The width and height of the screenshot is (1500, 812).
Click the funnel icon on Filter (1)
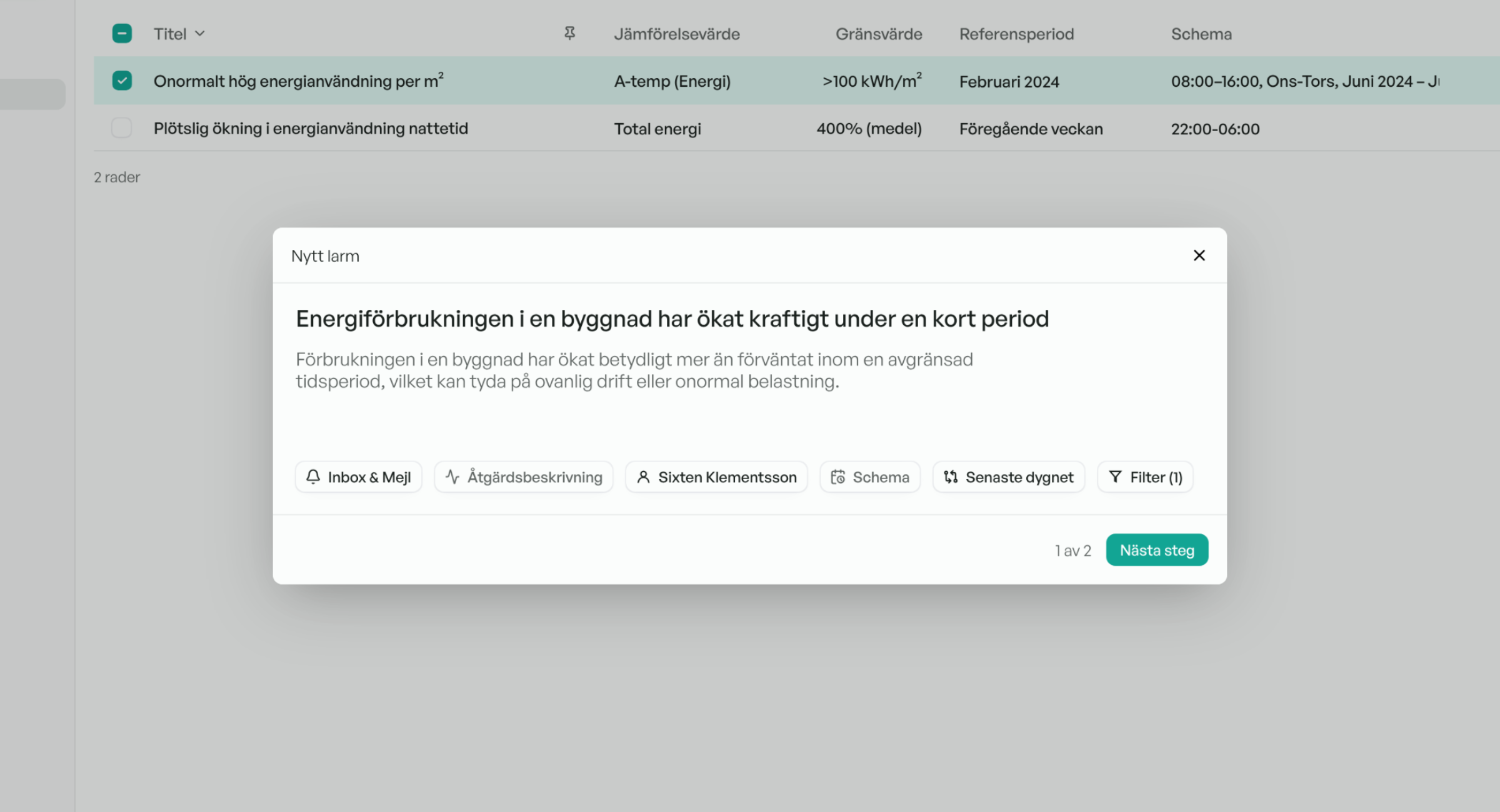tap(1115, 477)
